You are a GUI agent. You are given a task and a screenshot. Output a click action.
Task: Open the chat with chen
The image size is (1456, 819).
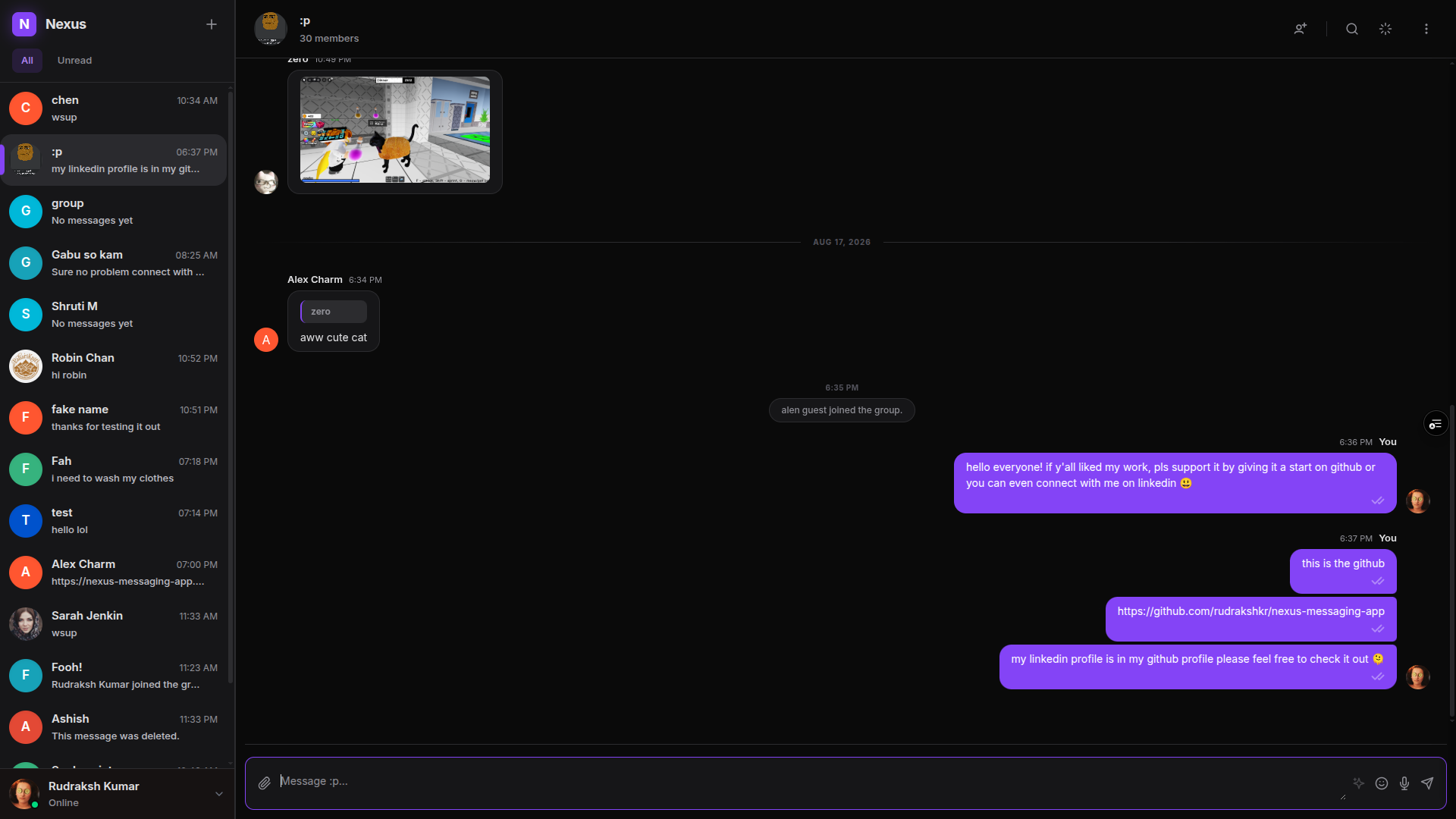[x=114, y=108]
